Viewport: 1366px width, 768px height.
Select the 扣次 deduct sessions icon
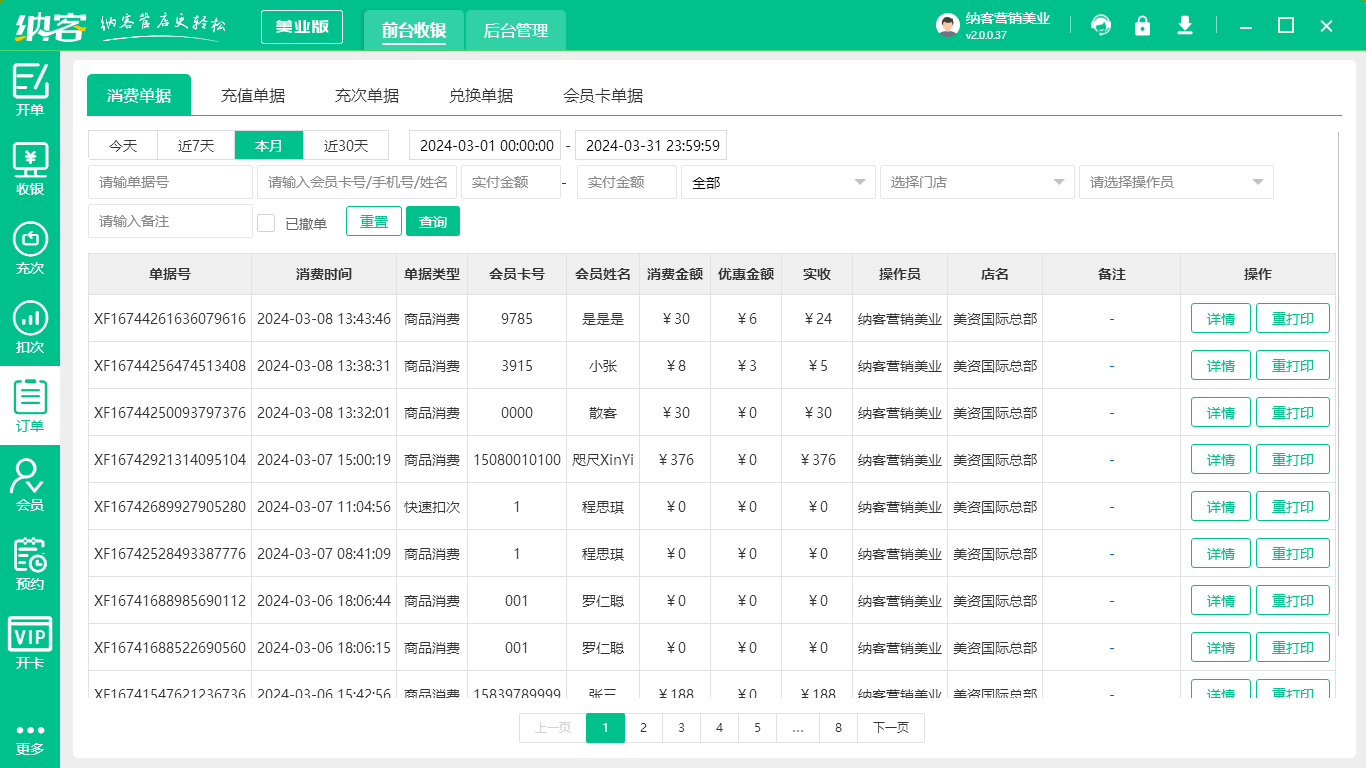30,320
